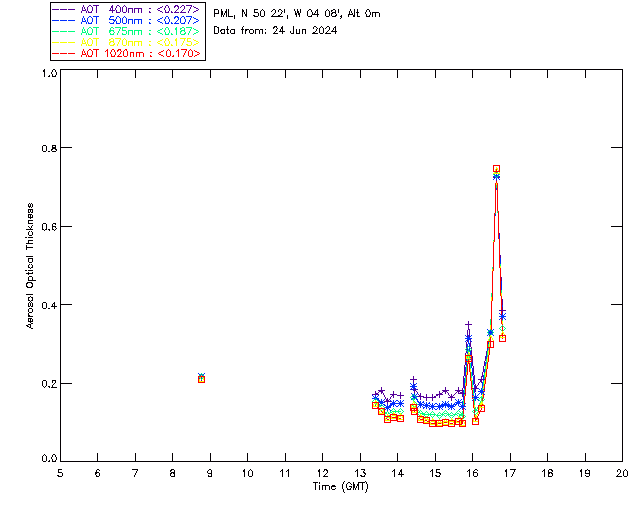Viewport: 640px width, 512px height.
Task: Click the AOT 675nm legend entry
Action: pyautogui.click(x=127, y=31)
